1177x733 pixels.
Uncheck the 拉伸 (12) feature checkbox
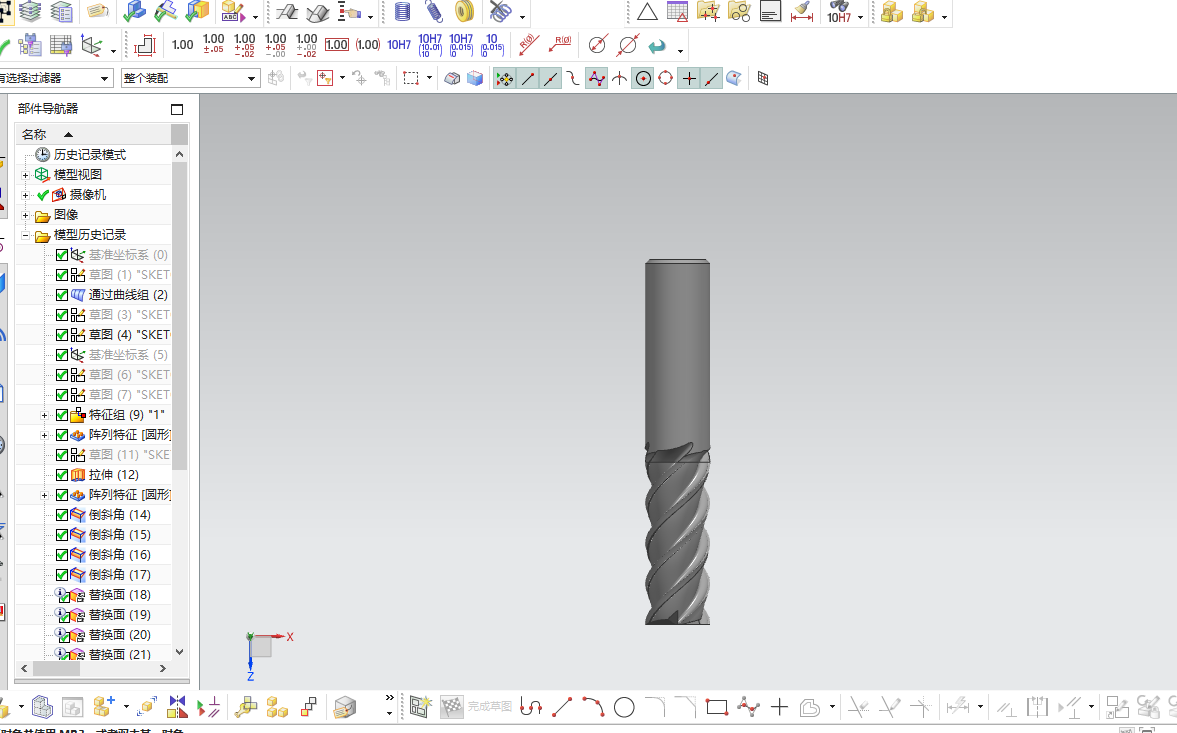[62, 475]
